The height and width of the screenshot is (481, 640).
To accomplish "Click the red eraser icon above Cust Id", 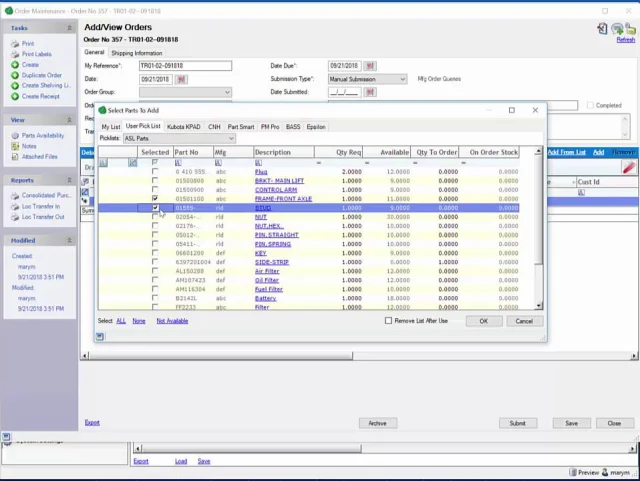I will coord(628,168).
